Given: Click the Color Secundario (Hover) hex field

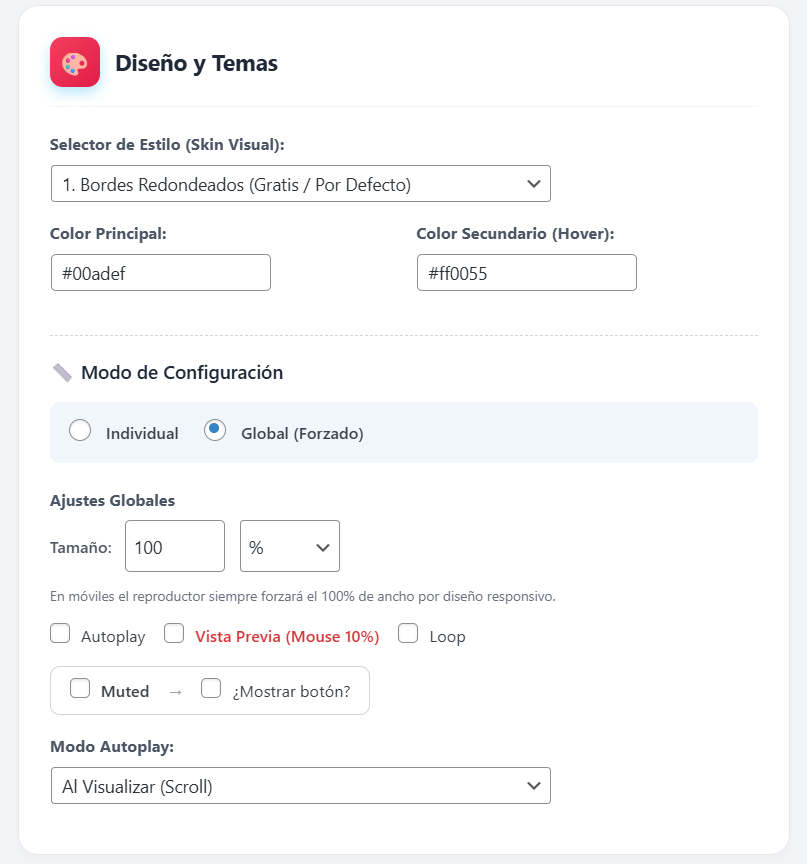Looking at the screenshot, I should 527,273.
